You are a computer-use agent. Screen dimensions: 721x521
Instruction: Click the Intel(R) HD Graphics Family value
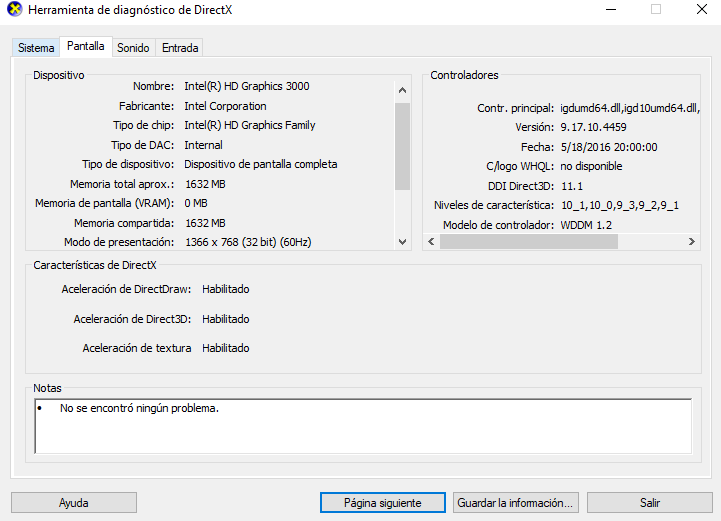pos(250,126)
